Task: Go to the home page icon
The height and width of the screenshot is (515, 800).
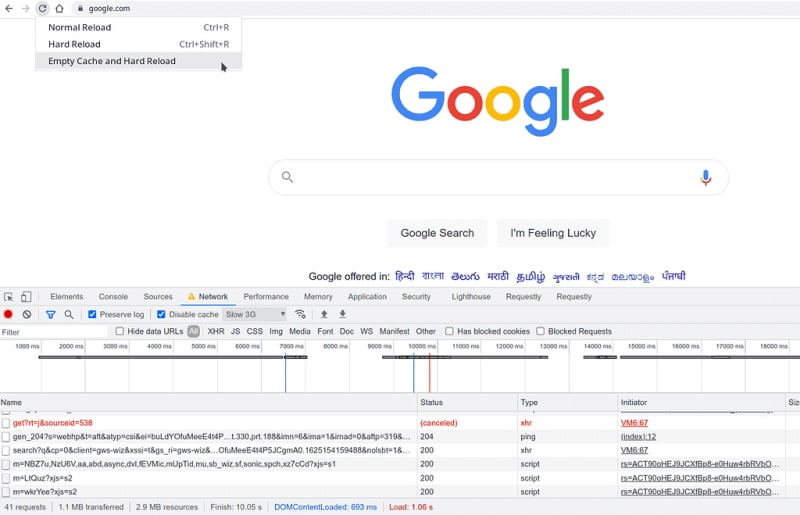Action: [60, 8]
